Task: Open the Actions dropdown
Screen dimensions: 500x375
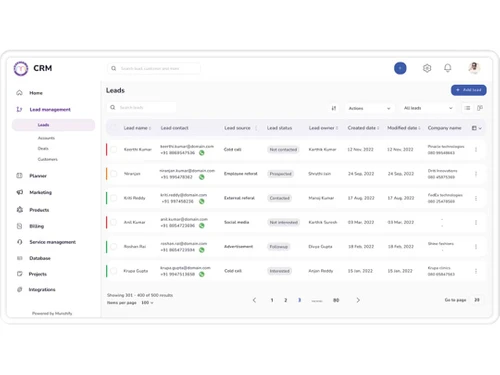Action: [369, 108]
